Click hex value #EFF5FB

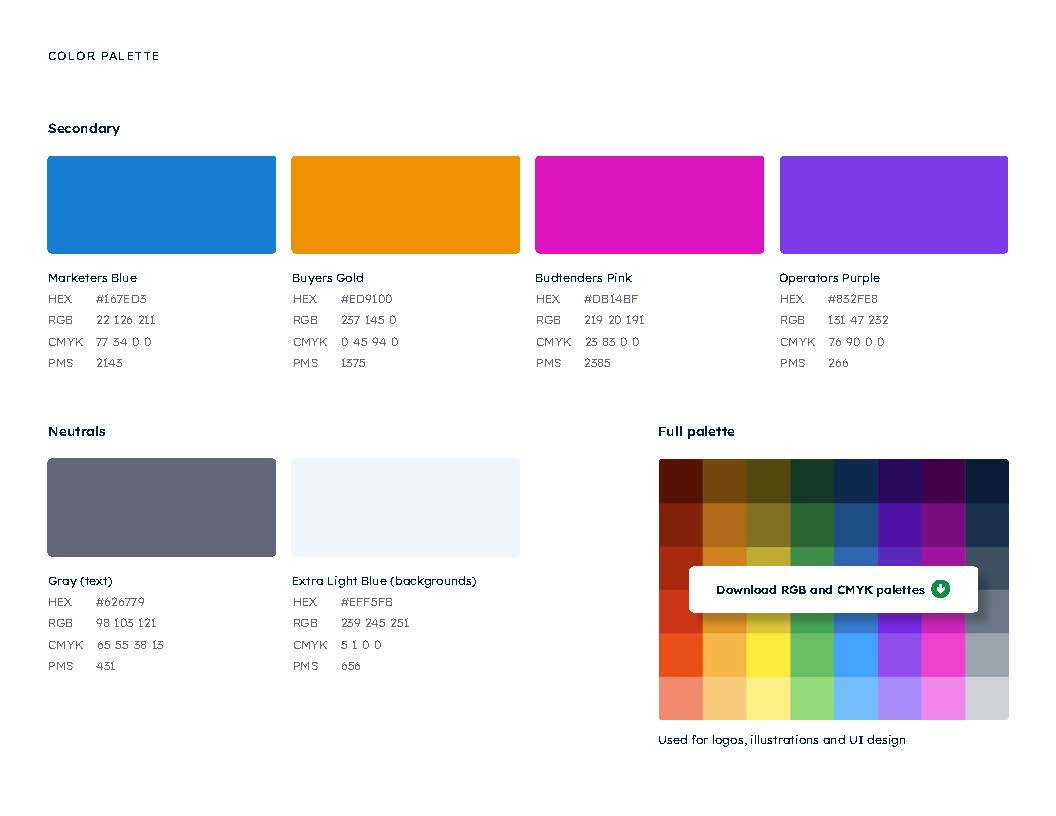pyautogui.click(x=366, y=602)
